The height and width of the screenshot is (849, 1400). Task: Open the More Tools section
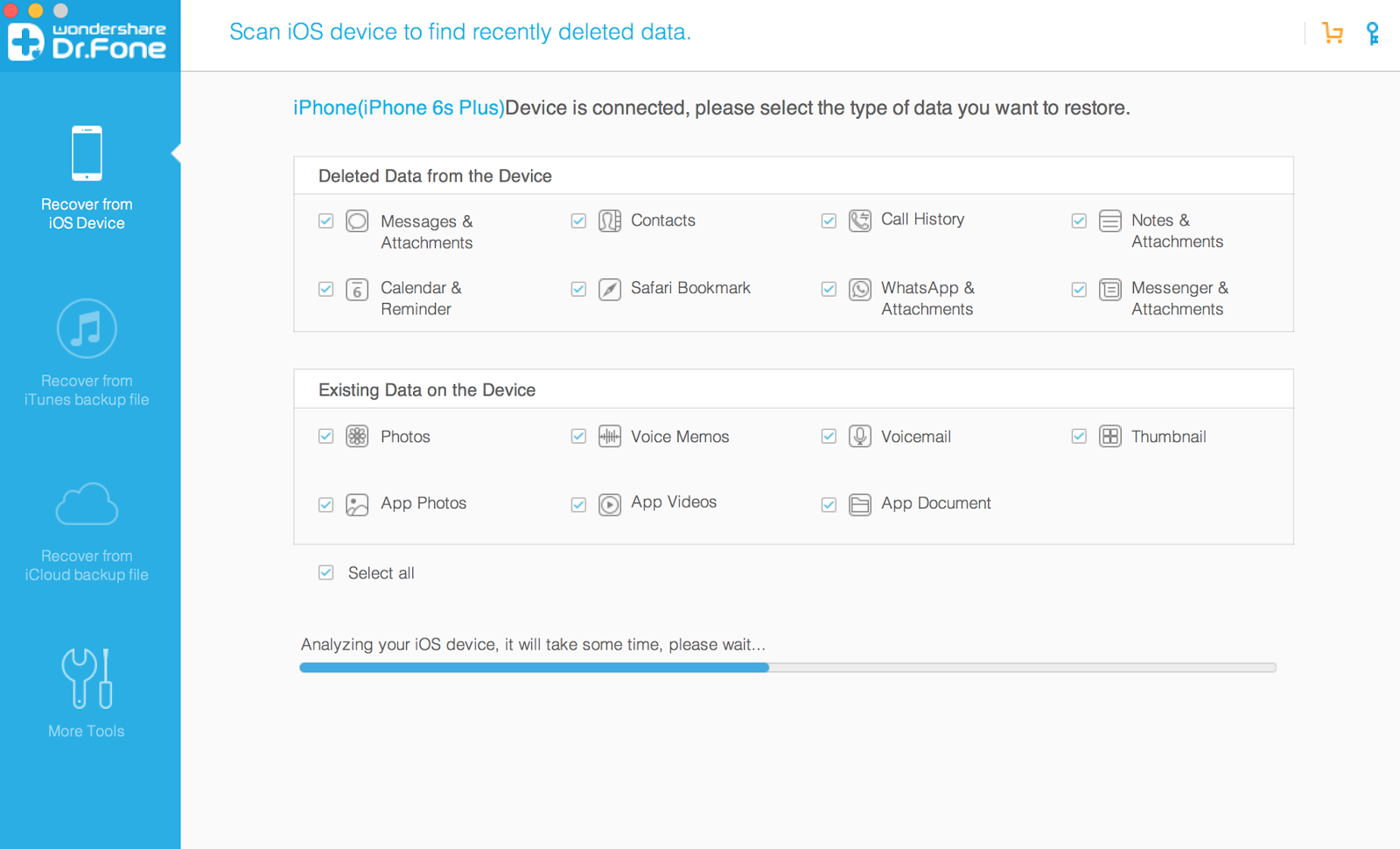[87, 691]
